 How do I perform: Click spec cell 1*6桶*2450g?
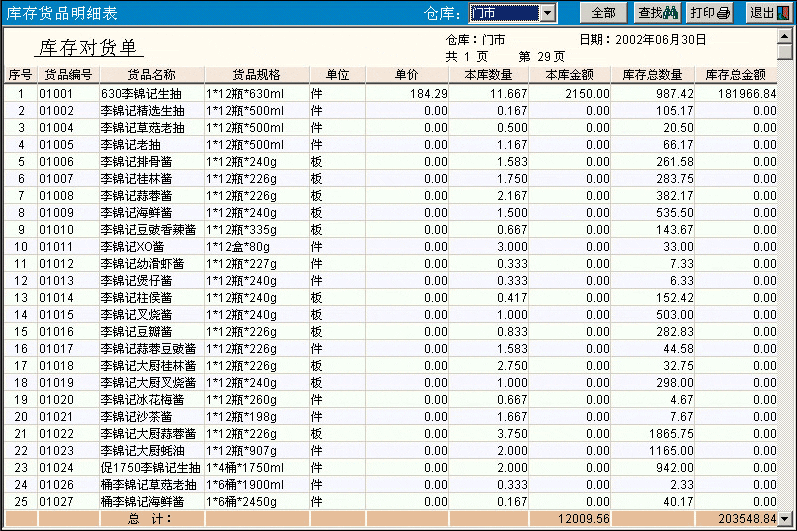coord(241,502)
